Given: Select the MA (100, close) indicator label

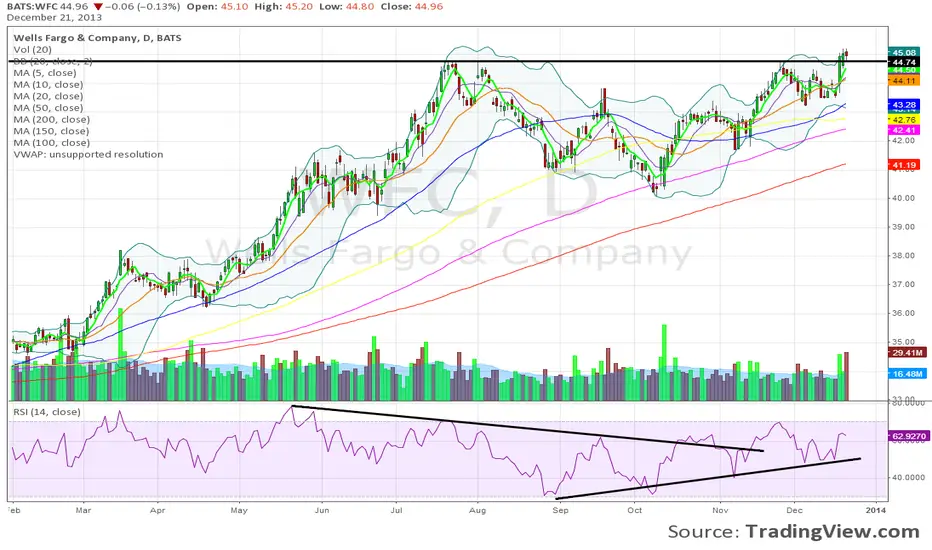Looking at the screenshot, I should click(x=52, y=143).
